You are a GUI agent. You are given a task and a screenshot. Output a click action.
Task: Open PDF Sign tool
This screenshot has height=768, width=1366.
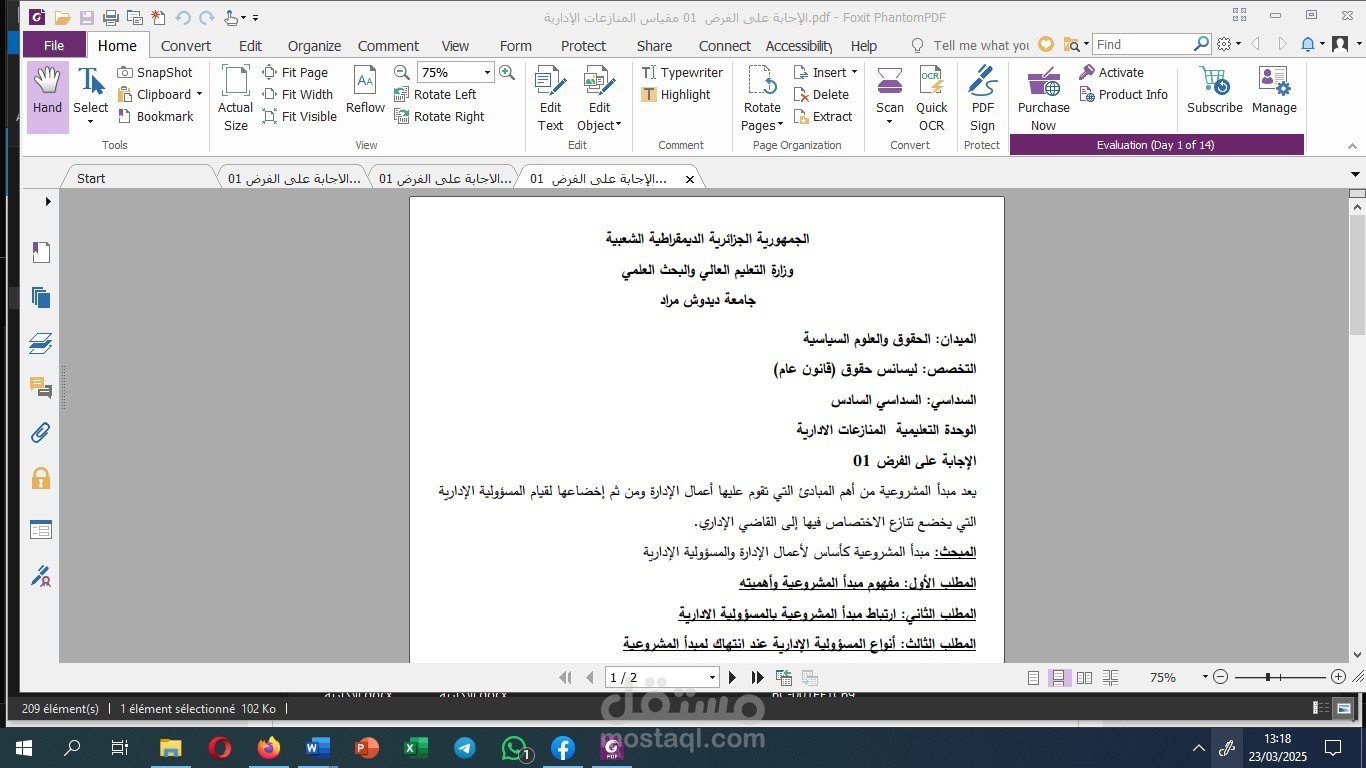(982, 97)
